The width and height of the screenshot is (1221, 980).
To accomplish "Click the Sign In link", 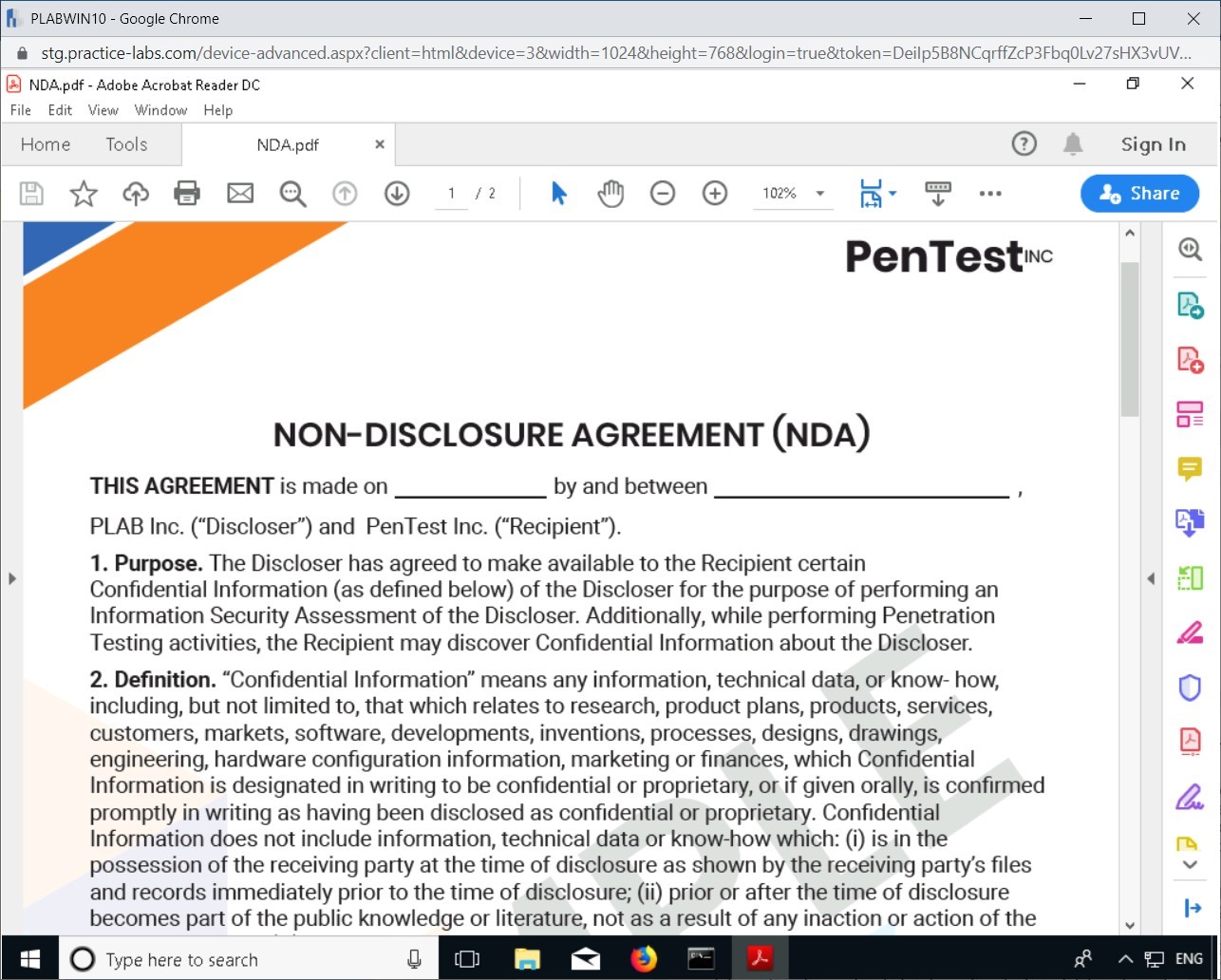I will (x=1153, y=144).
